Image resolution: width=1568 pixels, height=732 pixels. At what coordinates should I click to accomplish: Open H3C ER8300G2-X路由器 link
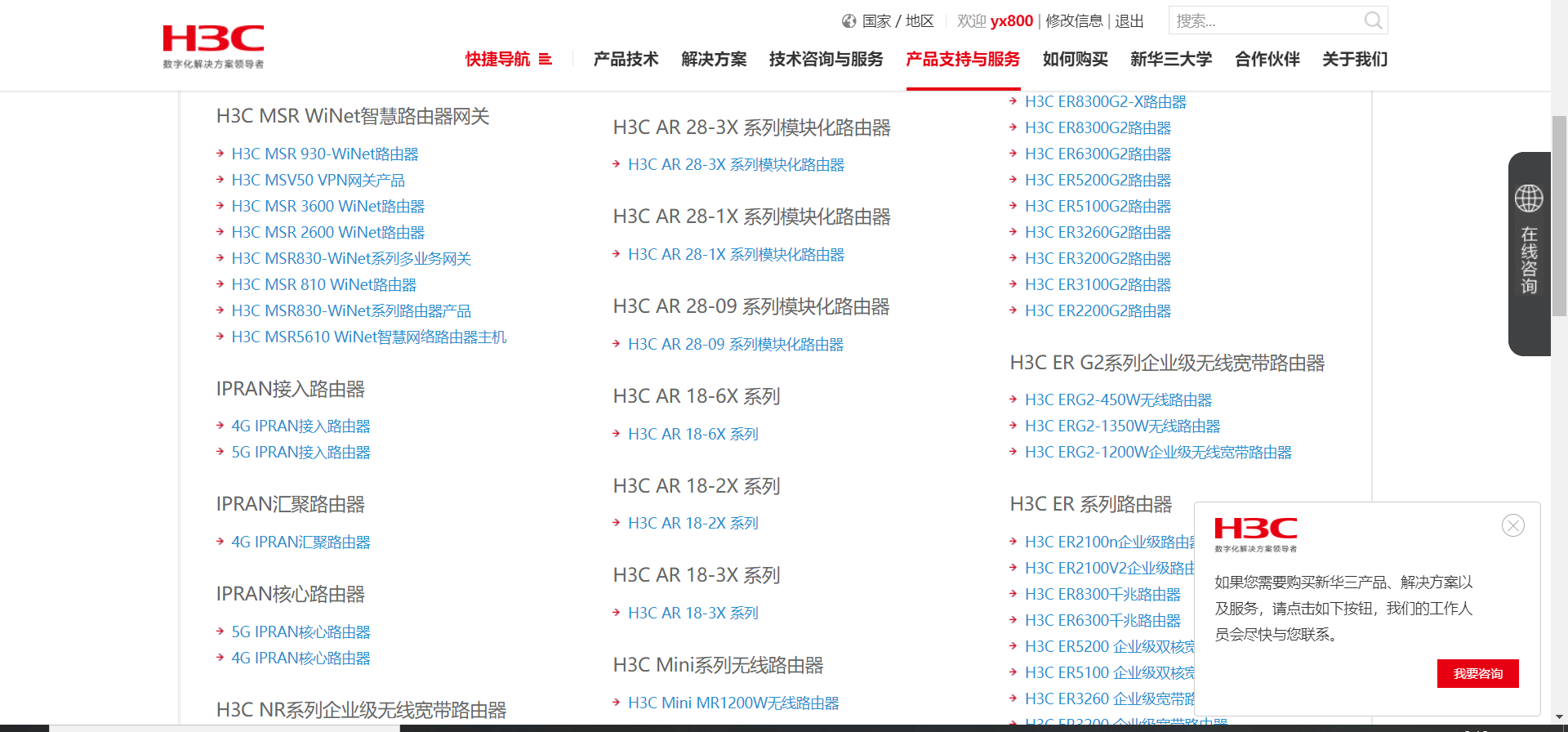point(1106,101)
